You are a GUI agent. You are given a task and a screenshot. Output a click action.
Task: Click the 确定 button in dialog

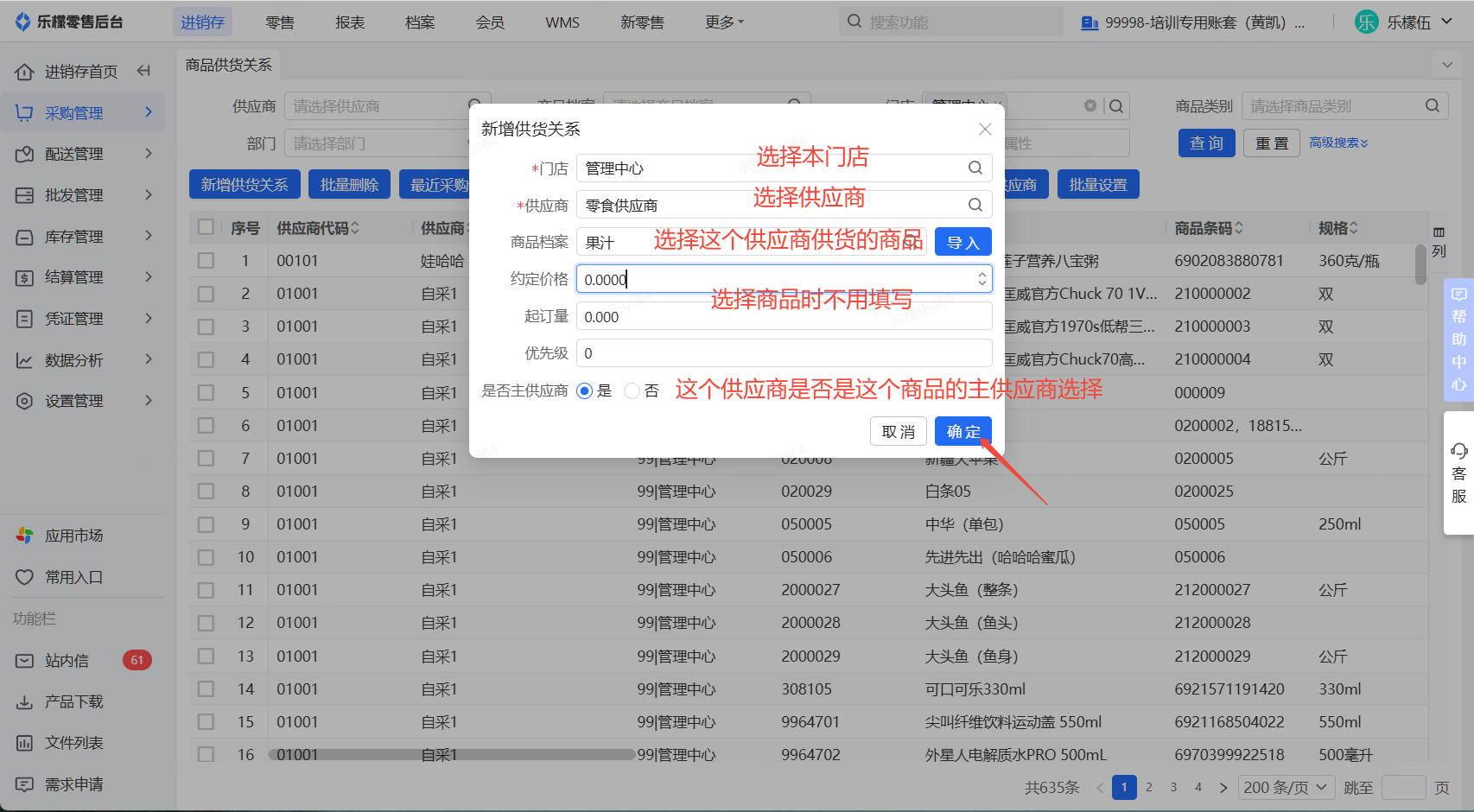point(963,431)
